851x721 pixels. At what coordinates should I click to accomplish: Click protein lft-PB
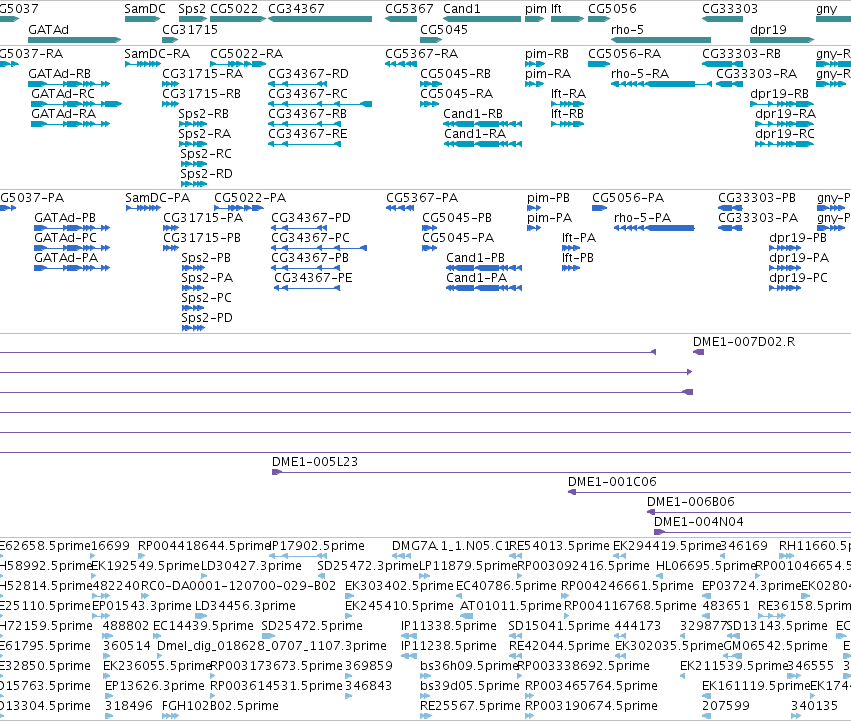tap(571, 268)
